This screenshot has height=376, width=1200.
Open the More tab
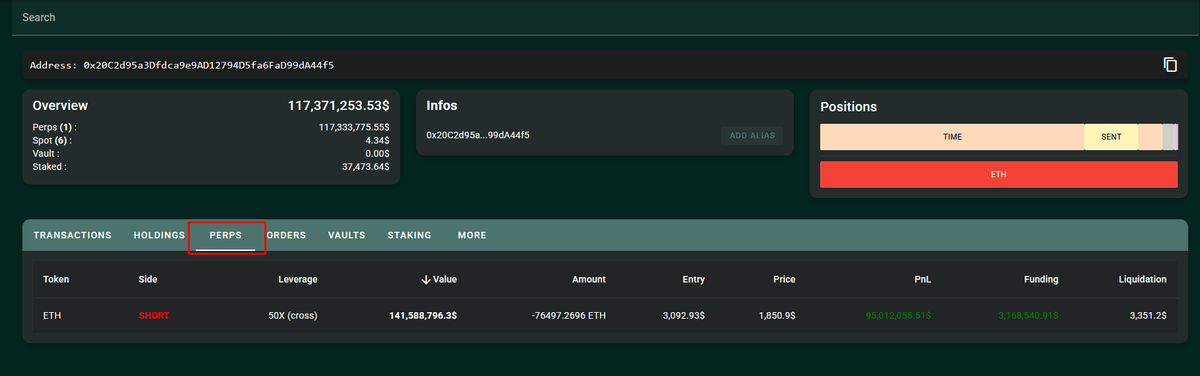pyautogui.click(x=472, y=235)
